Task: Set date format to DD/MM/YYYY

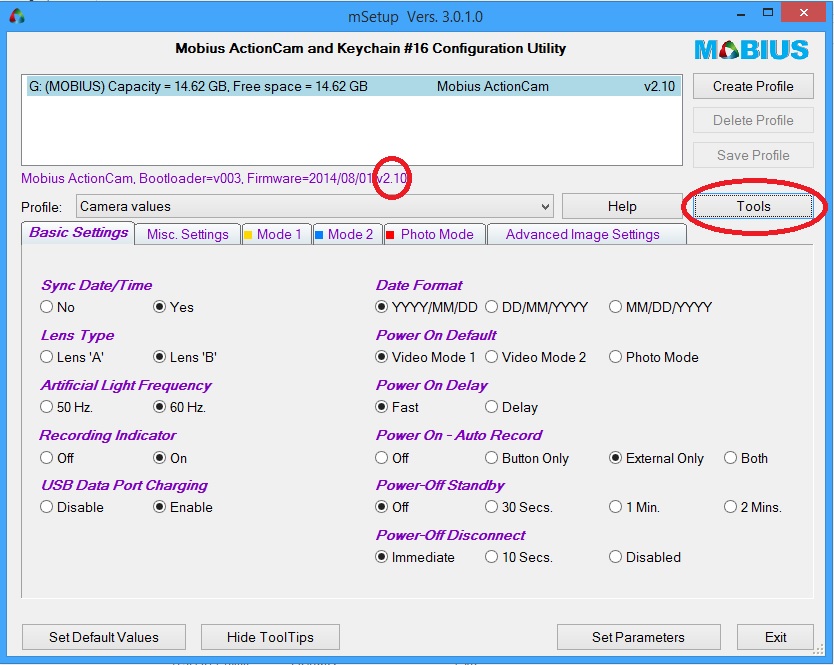Action: coord(492,307)
